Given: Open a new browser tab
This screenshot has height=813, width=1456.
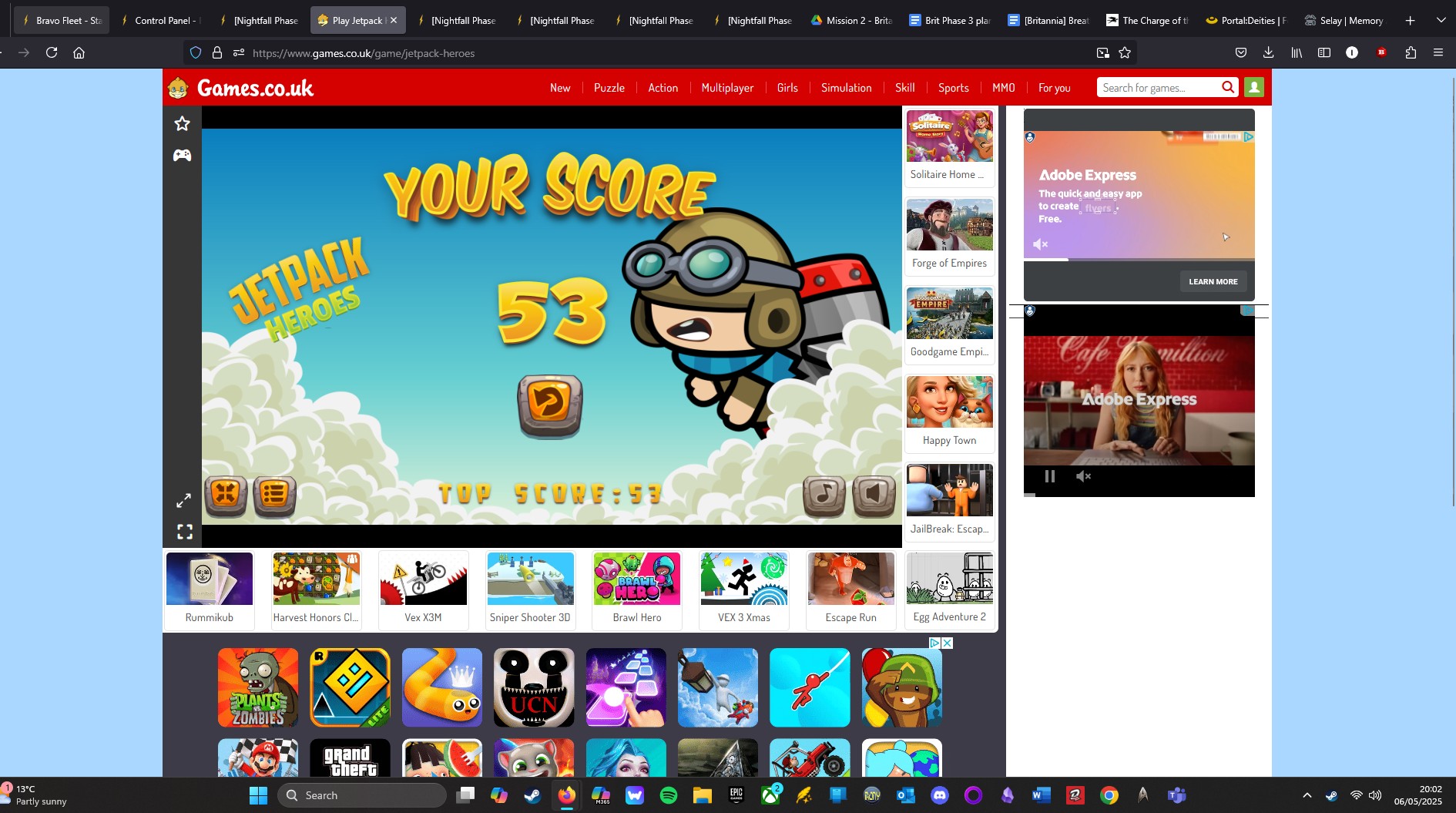Looking at the screenshot, I should click(1410, 20).
